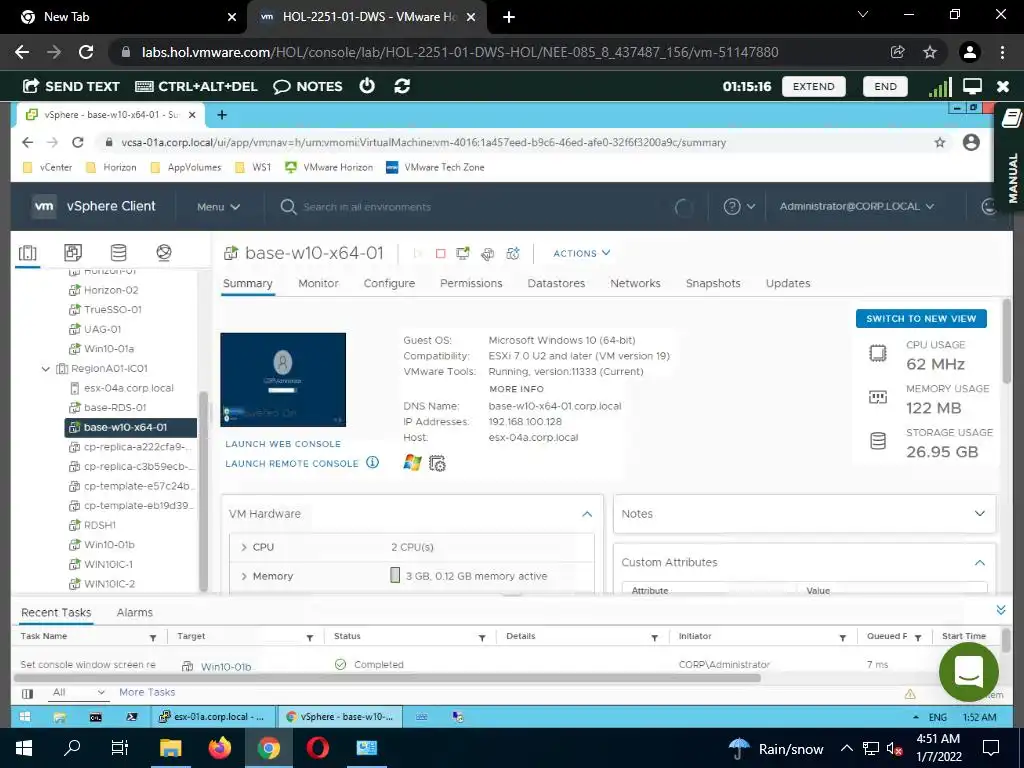Switch to the Configure tab
The image size is (1024, 768).
pyautogui.click(x=389, y=283)
